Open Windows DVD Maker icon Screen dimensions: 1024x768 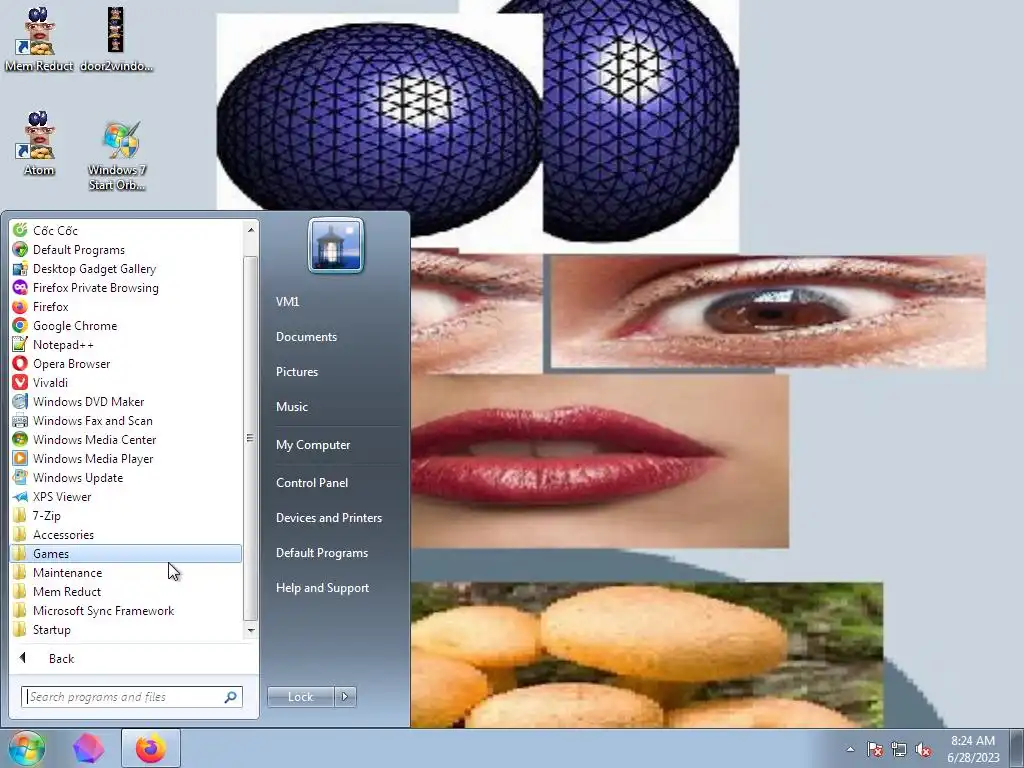pos(20,401)
